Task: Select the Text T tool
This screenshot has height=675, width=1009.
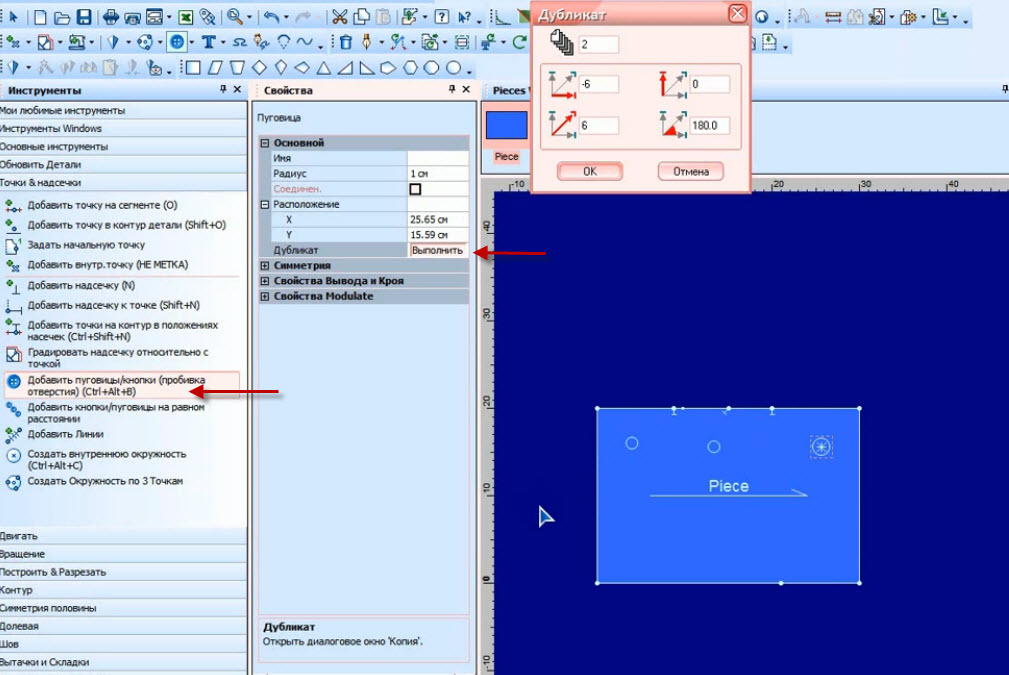Action: tap(208, 42)
